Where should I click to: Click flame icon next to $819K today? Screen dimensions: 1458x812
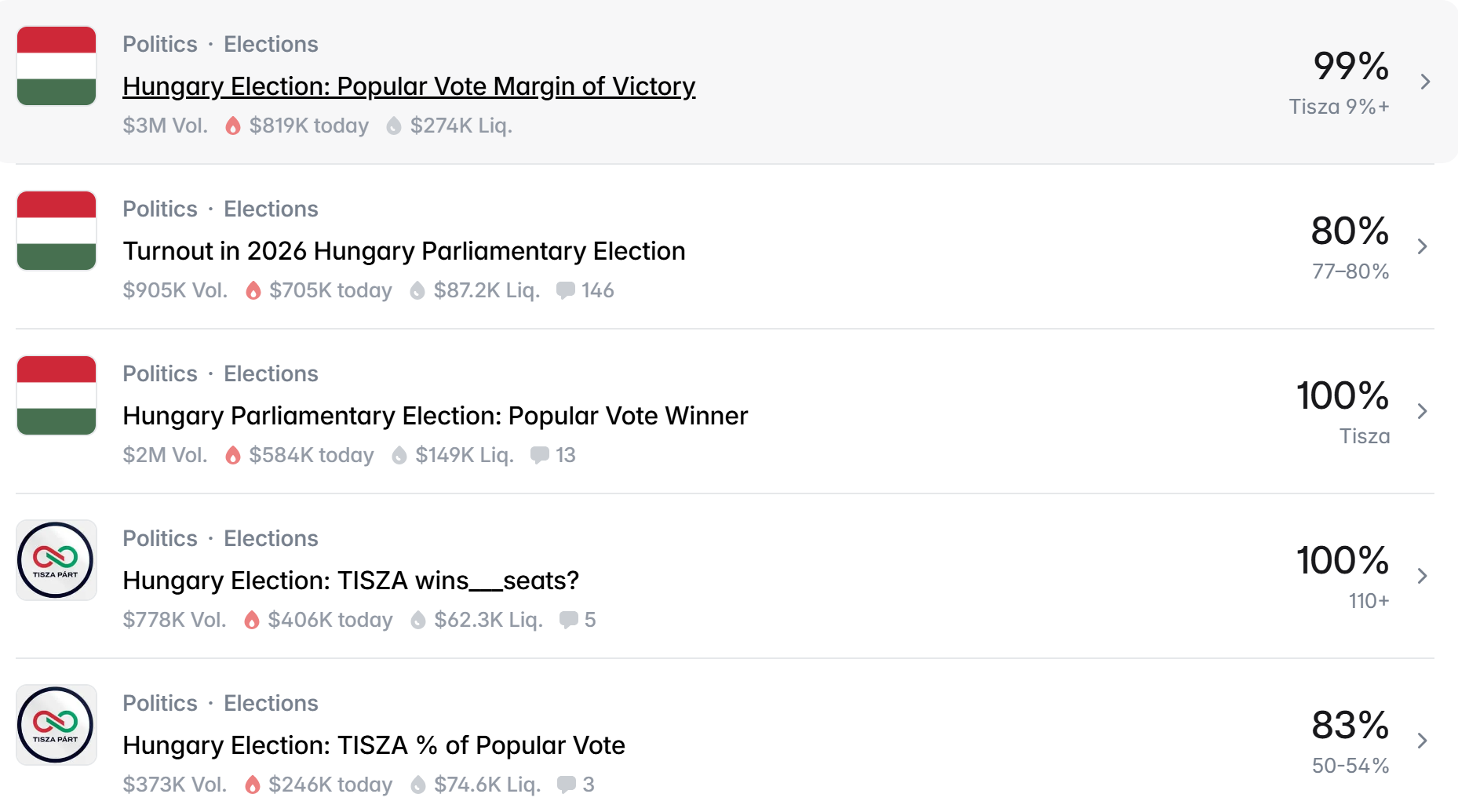[232, 126]
